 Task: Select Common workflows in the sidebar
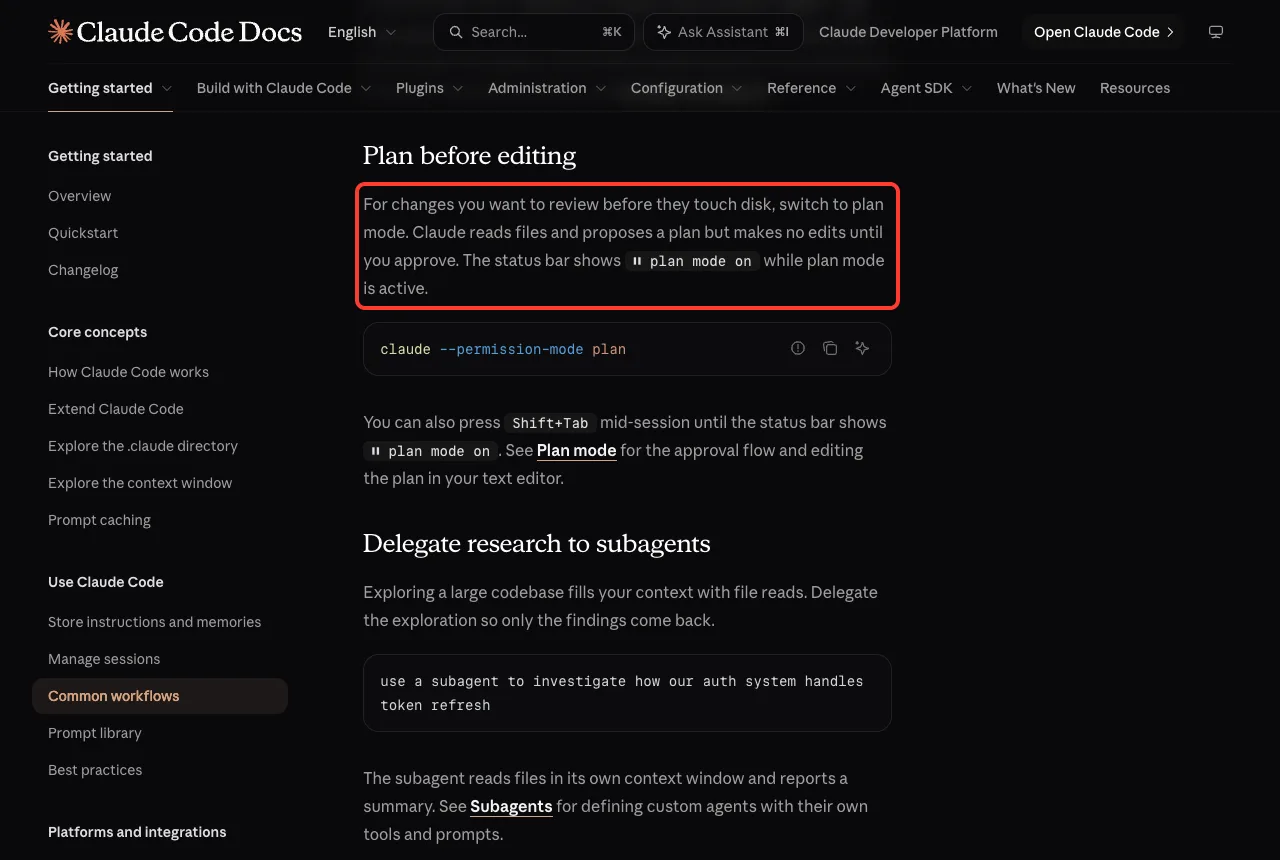point(160,696)
